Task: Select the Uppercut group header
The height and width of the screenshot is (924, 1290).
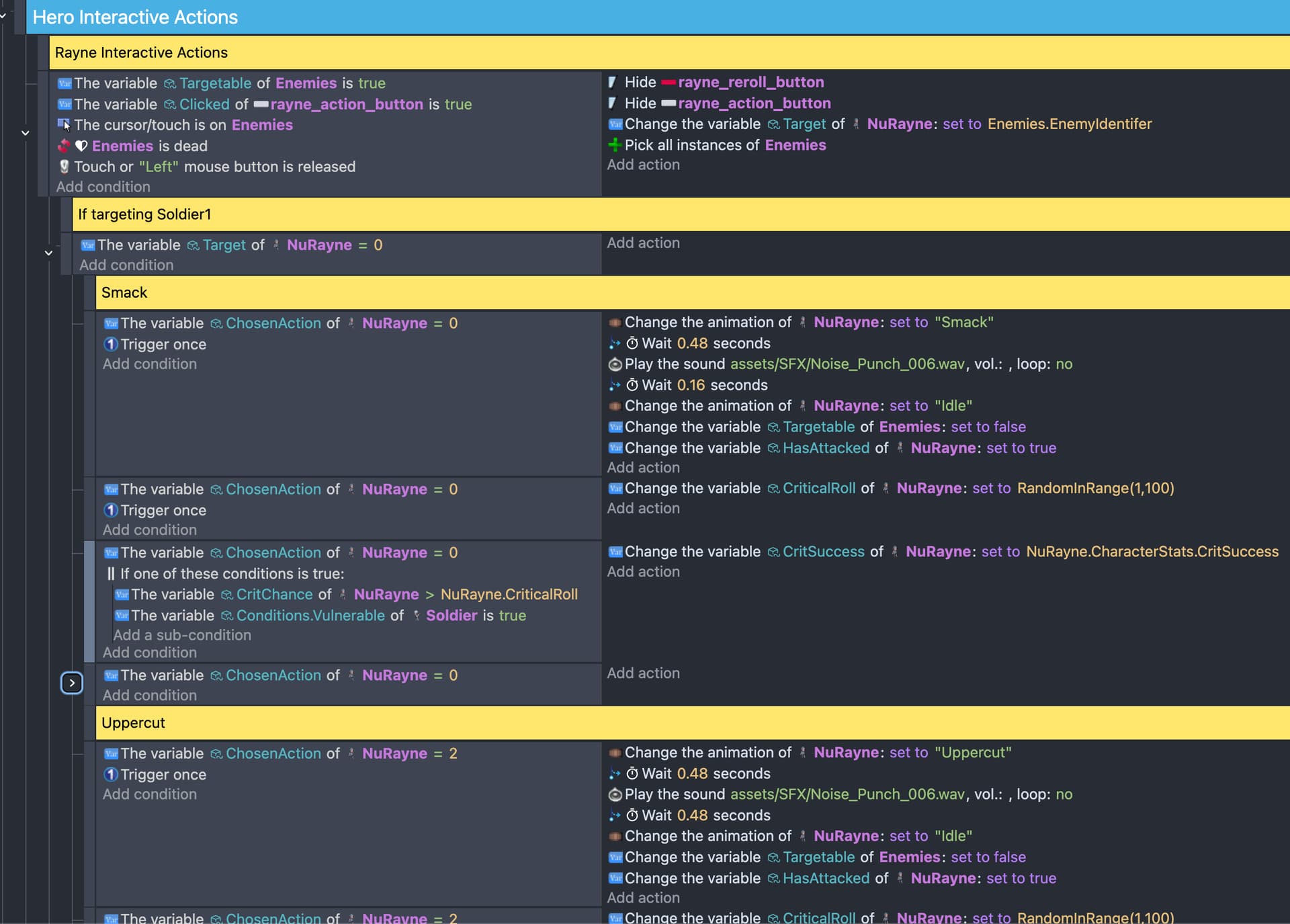Action: pos(133,722)
